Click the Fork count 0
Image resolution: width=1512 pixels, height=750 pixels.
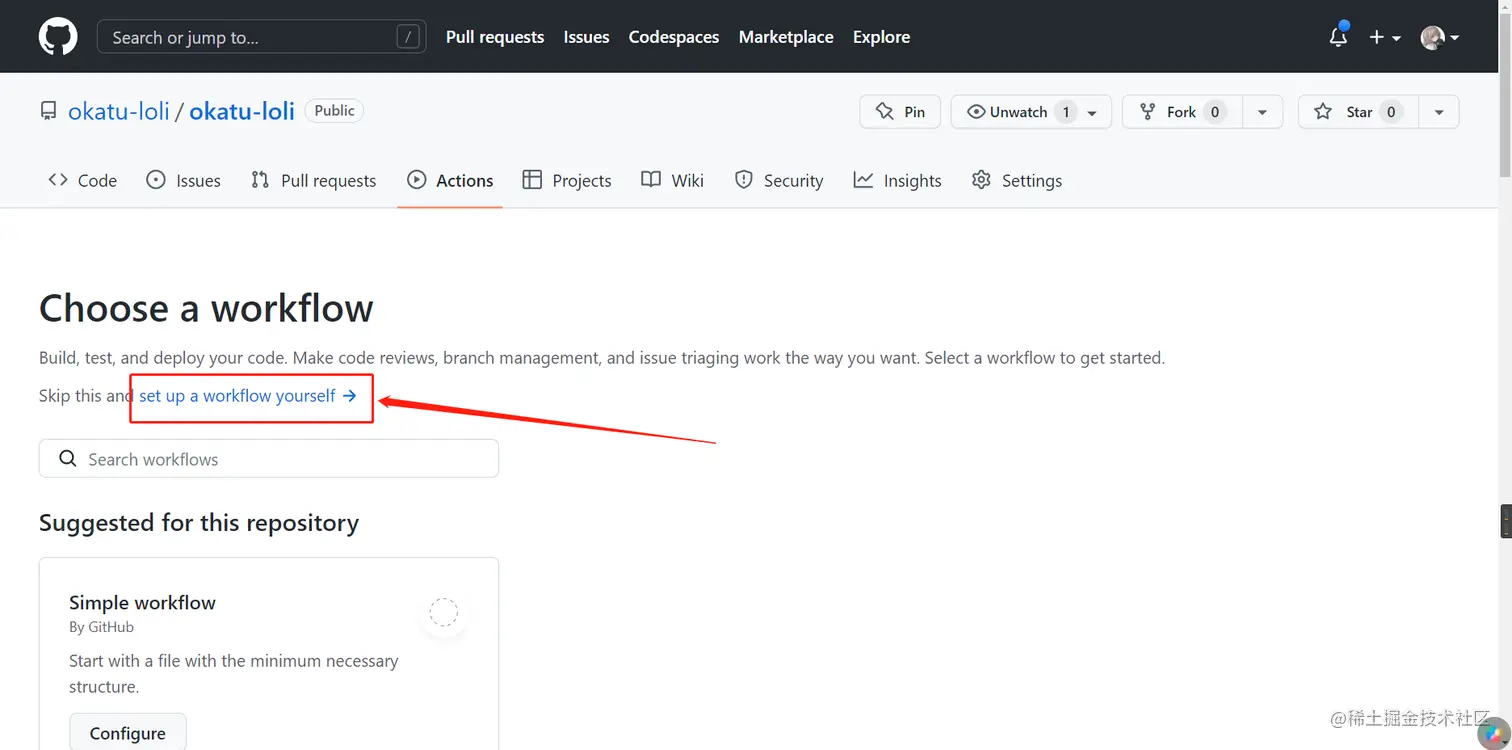point(1215,112)
